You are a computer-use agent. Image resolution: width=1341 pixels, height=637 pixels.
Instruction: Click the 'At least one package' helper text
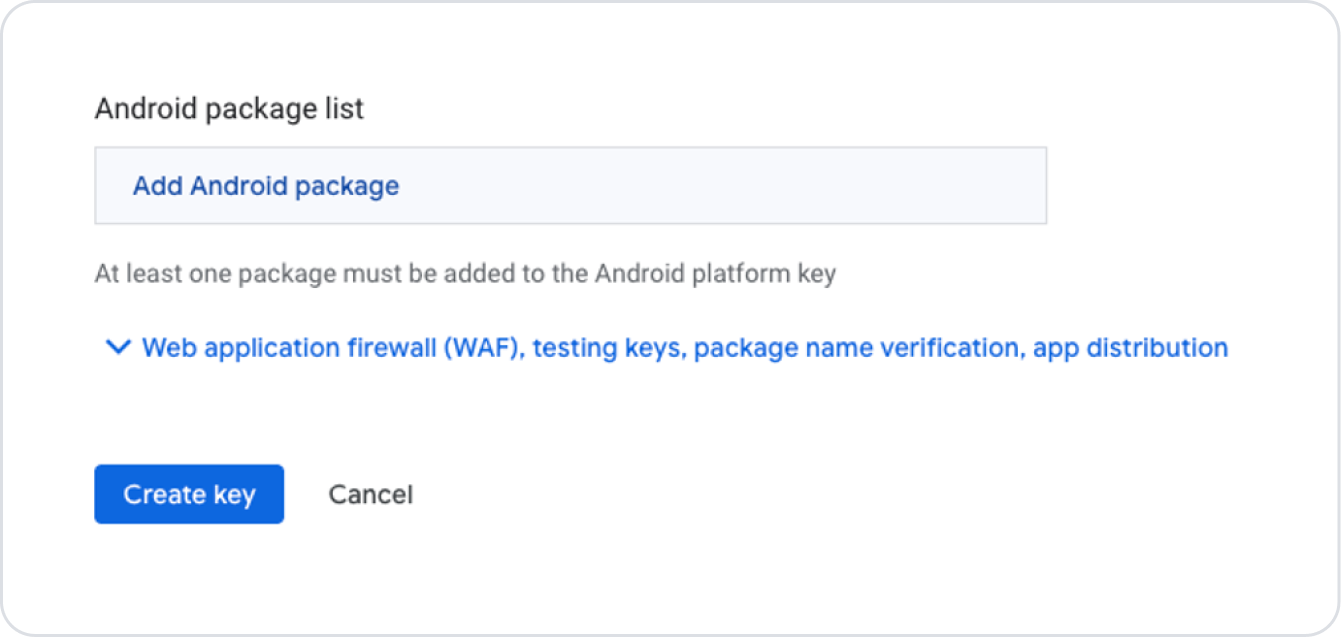coord(465,274)
